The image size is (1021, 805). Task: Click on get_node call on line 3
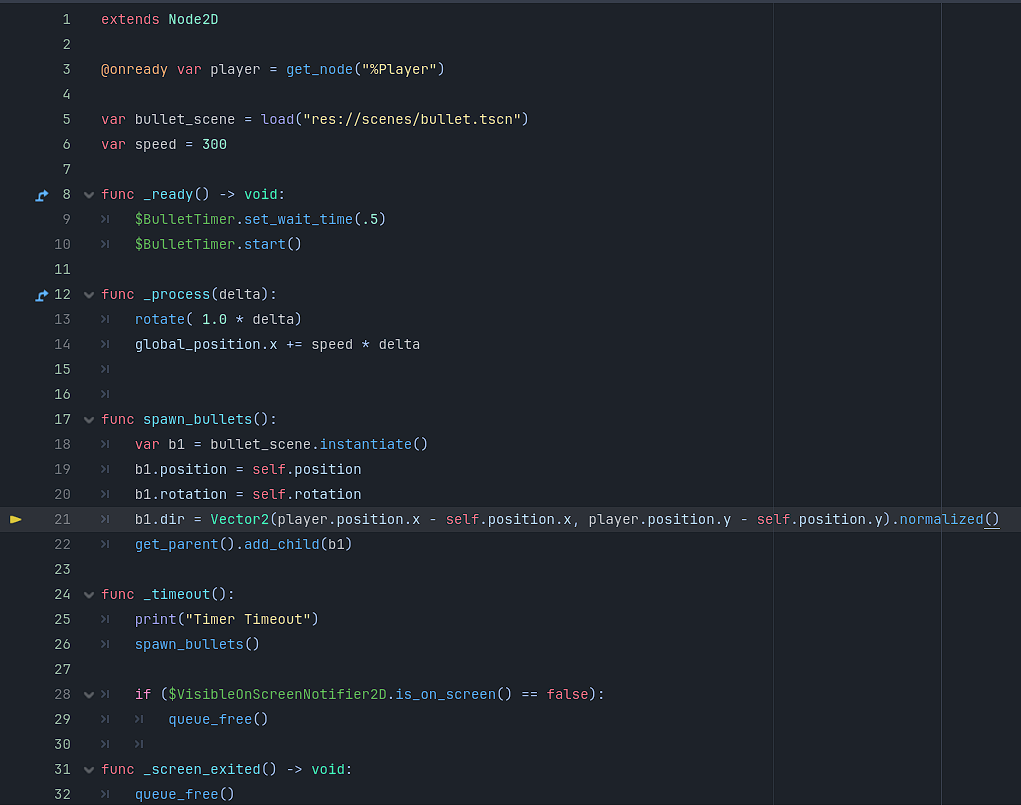tap(320, 69)
